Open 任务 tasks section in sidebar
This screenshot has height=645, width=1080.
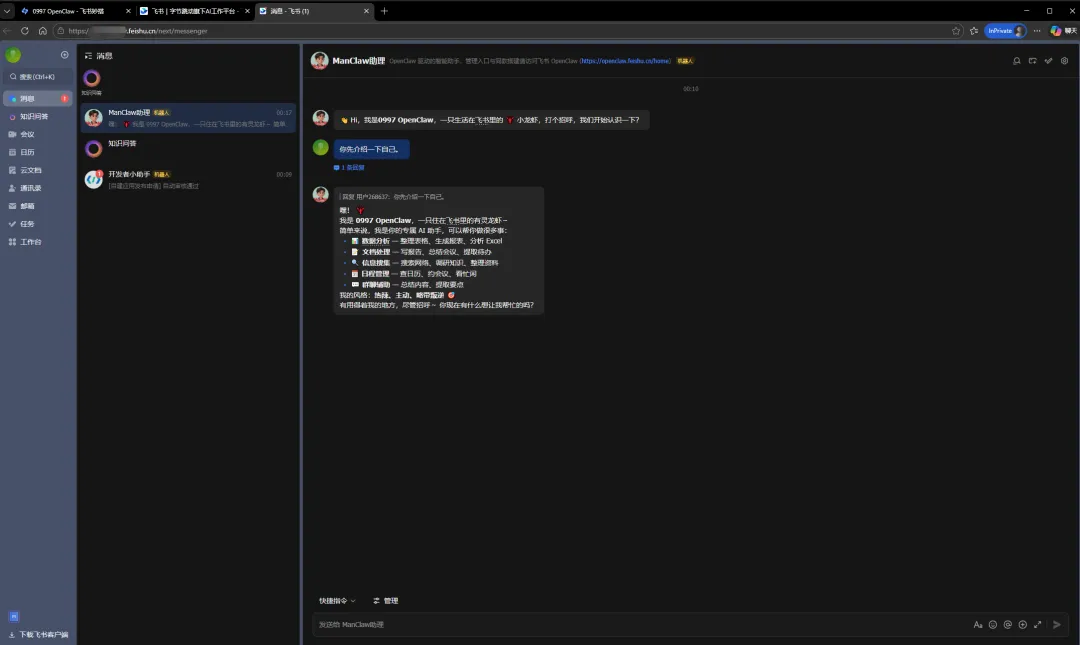(38, 224)
